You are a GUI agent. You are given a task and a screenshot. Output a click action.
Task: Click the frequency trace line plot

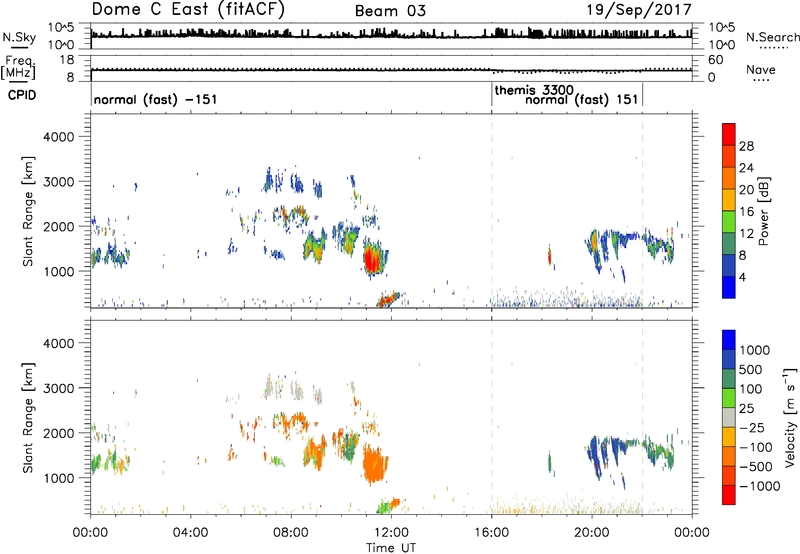[391, 68]
